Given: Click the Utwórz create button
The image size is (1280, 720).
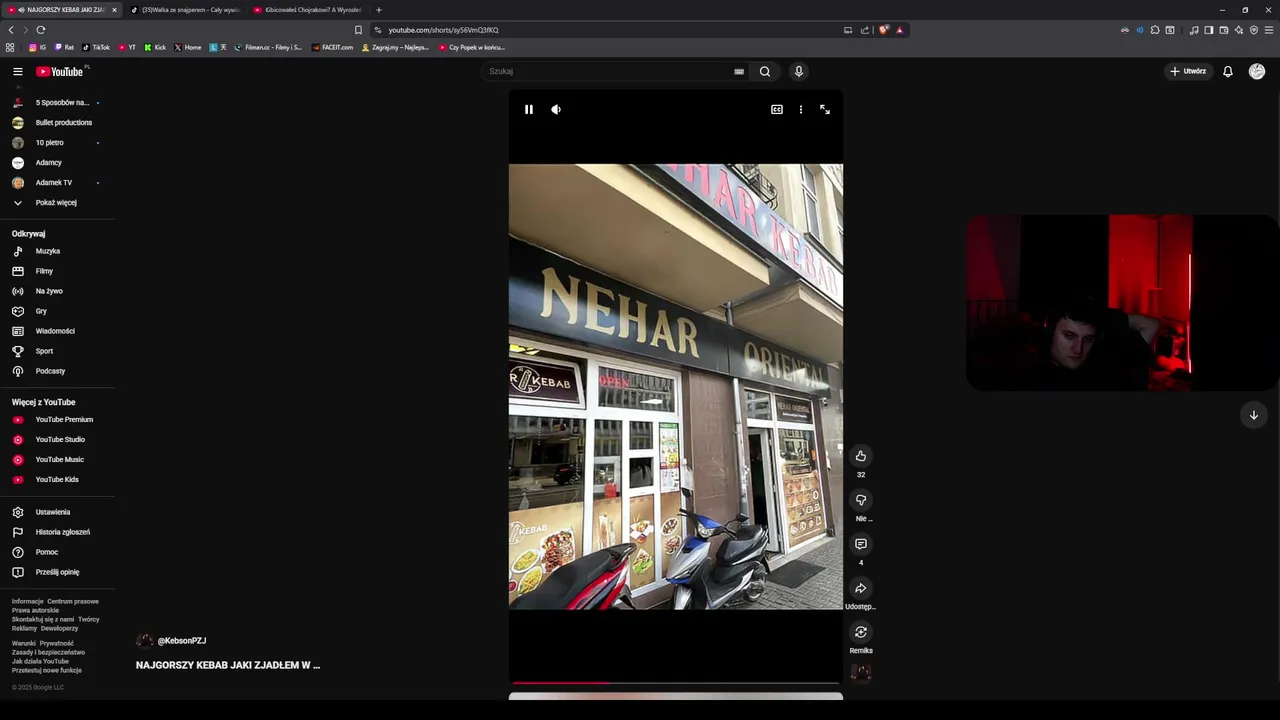Looking at the screenshot, I should tap(1188, 71).
